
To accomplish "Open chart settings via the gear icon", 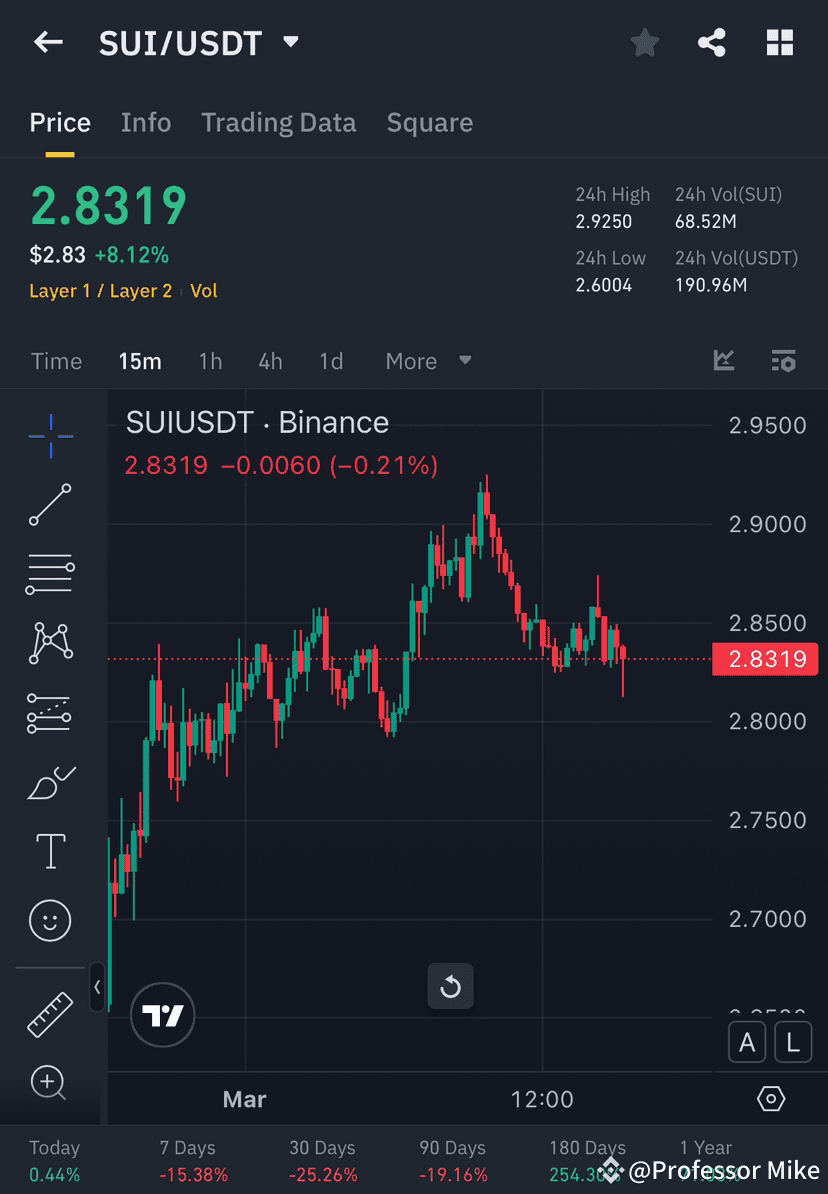I will pos(770,1098).
